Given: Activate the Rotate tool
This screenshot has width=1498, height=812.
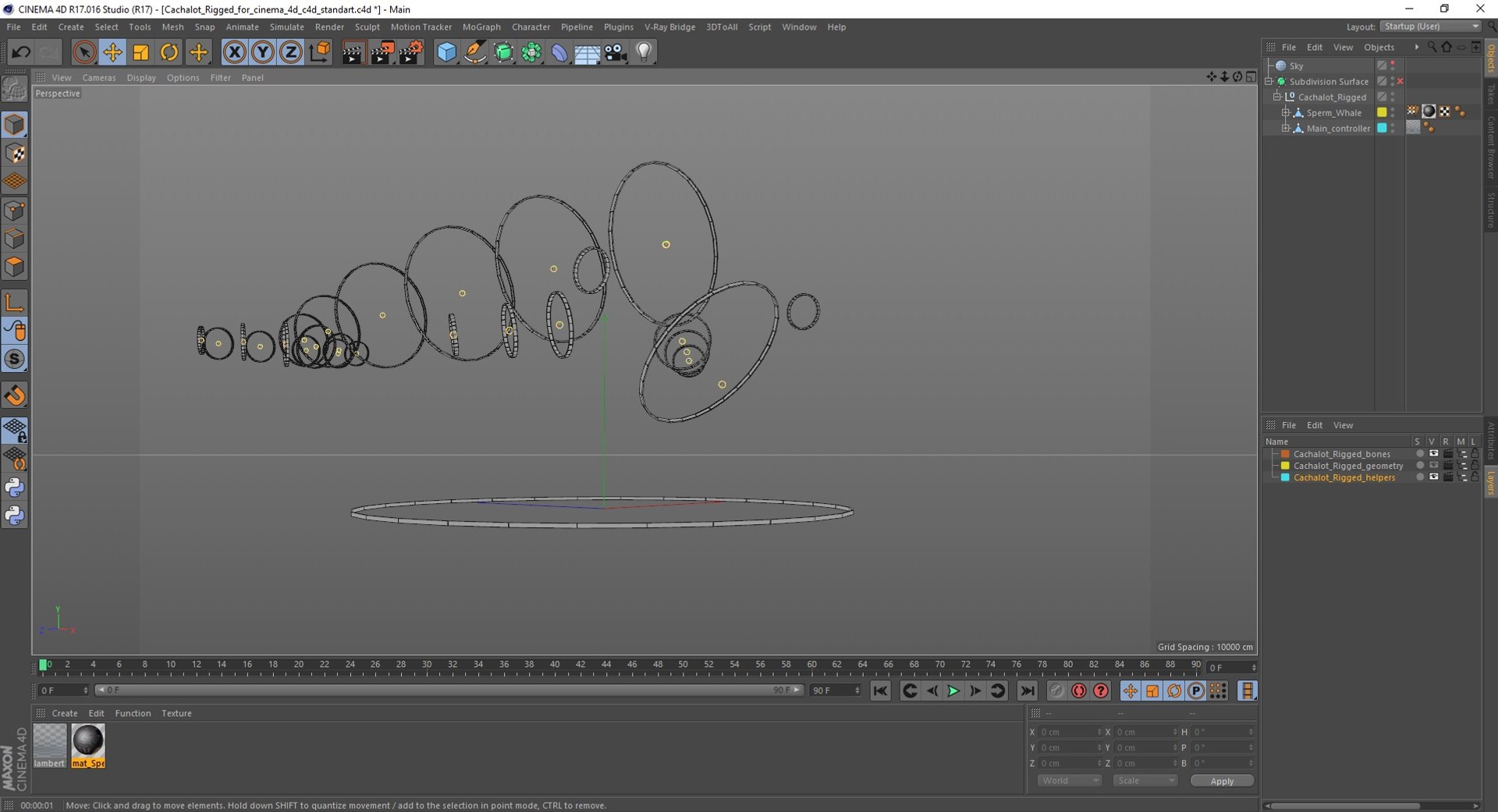Looking at the screenshot, I should pos(169,52).
